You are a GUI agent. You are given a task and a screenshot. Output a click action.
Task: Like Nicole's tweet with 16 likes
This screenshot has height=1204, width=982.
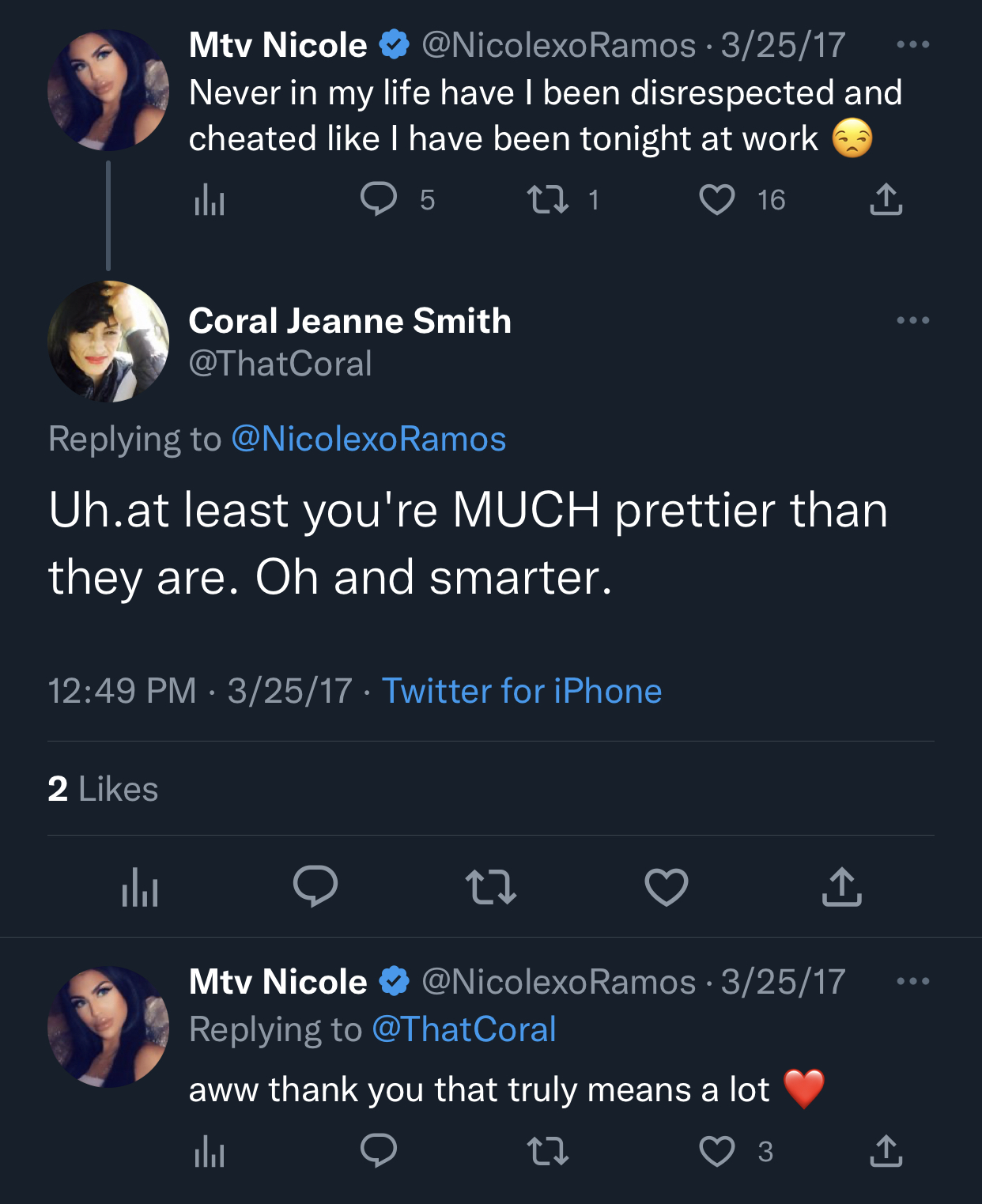717,199
